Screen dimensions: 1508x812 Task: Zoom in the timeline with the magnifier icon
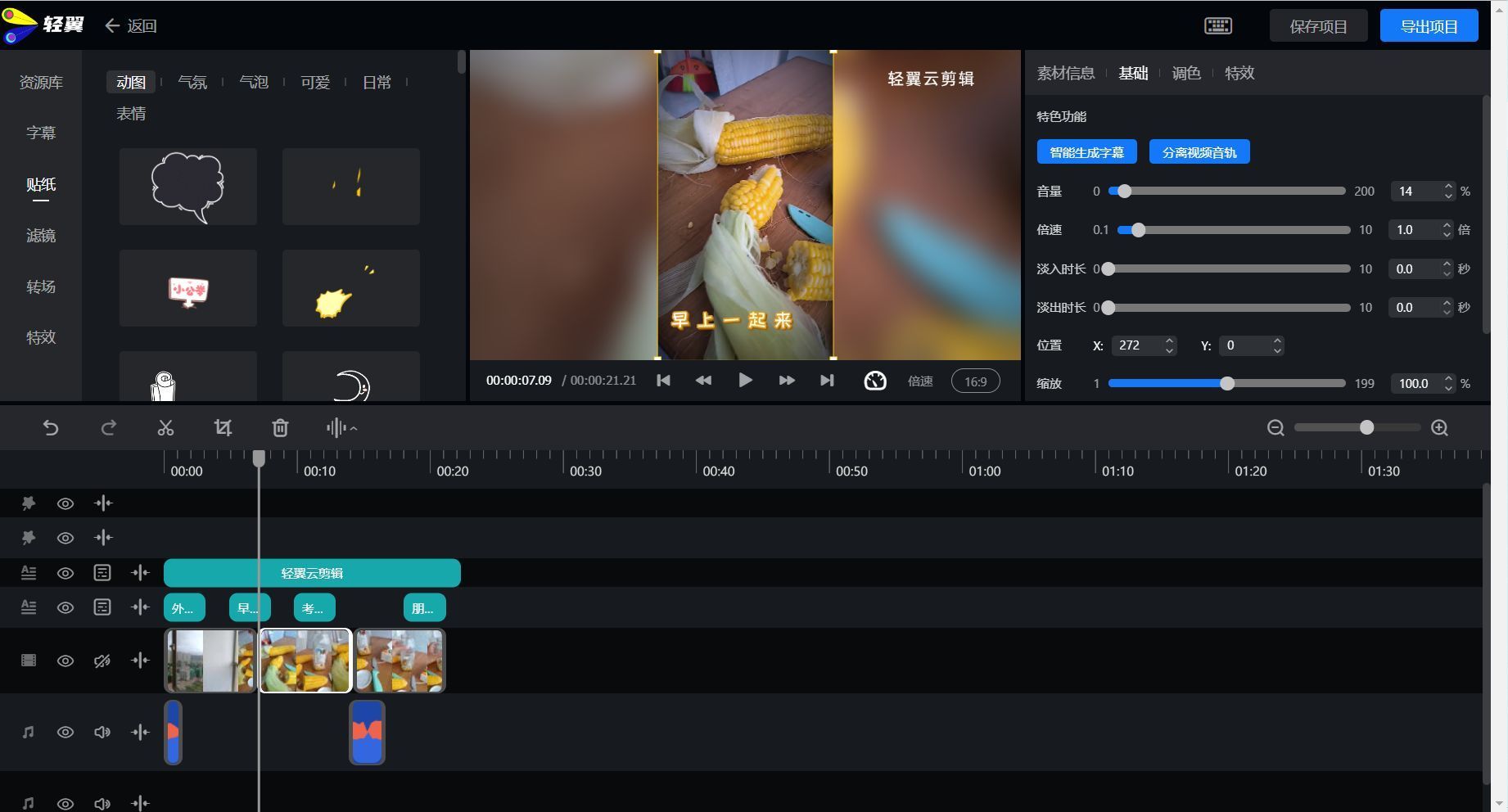(x=1439, y=427)
